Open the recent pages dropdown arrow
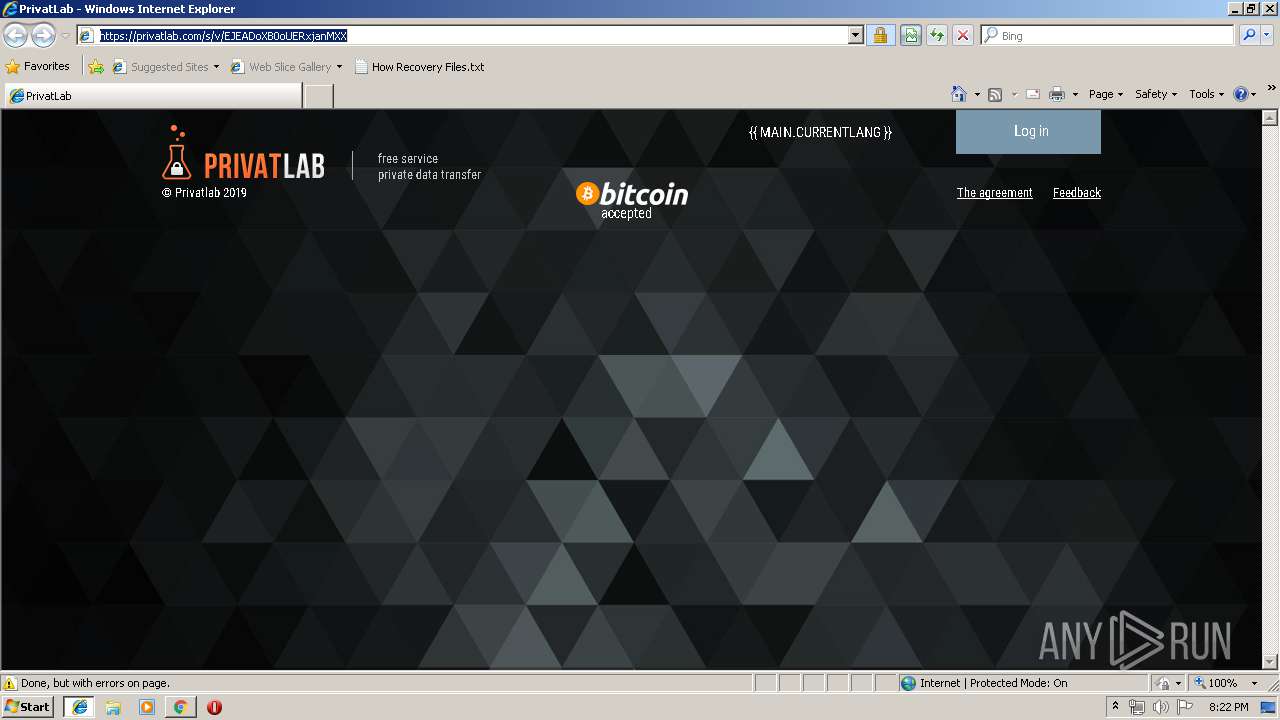This screenshot has height=720, width=1280. 65,36
